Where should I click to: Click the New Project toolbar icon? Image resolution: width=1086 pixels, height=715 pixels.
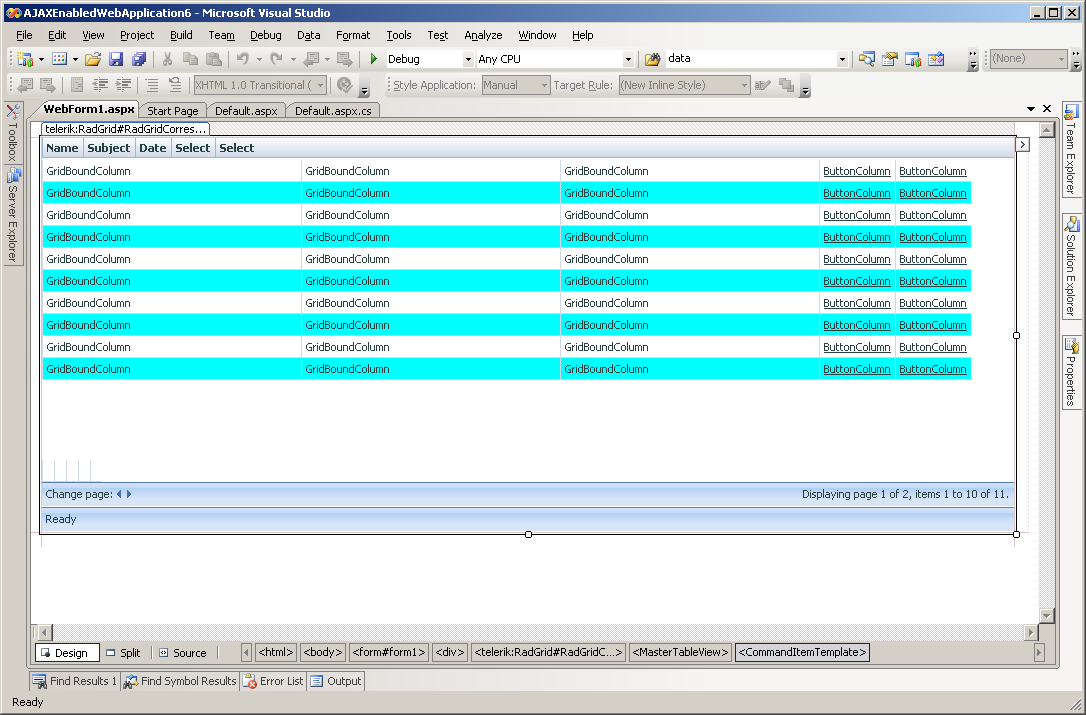tap(25, 59)
